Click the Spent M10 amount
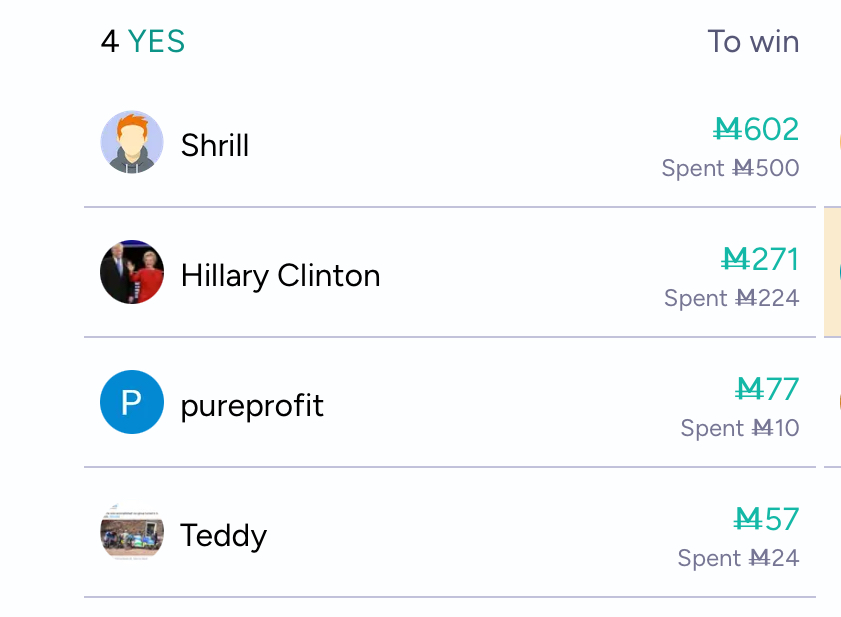Image resolution: width=841 pixels, height=617 pixels. point(740,428)
